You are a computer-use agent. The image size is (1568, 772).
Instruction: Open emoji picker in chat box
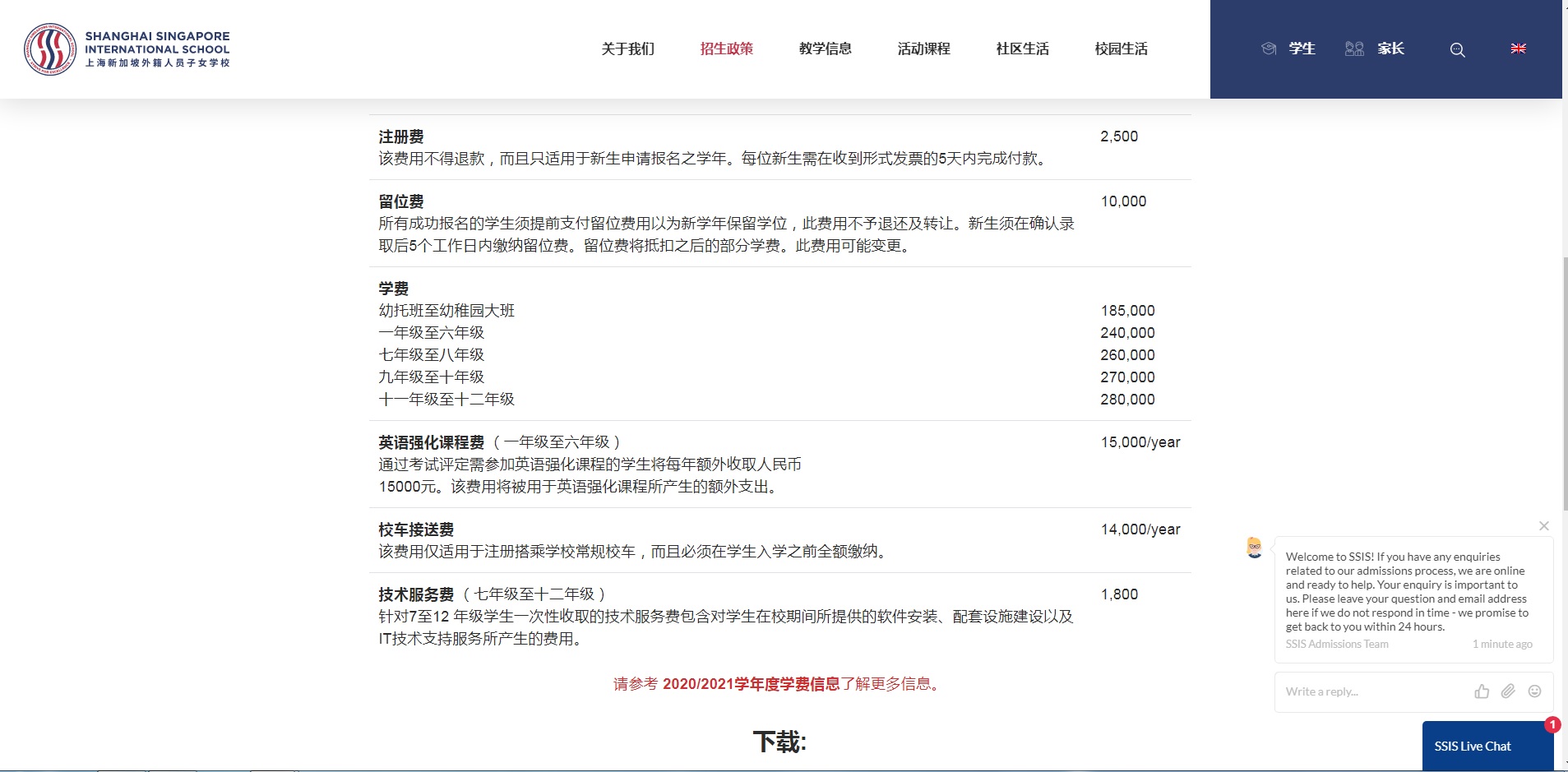[1534, 691]
